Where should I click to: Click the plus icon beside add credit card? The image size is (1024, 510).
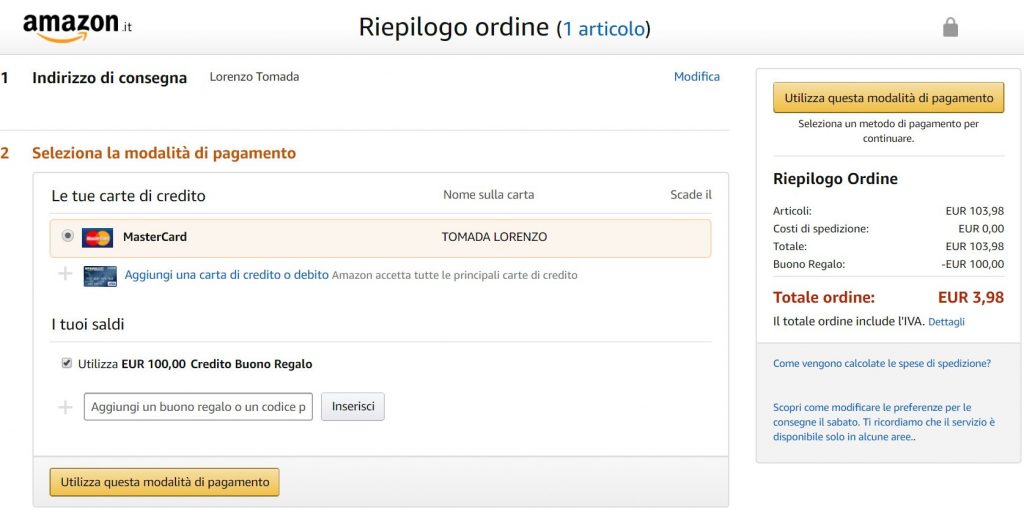pyautogui.click(x=65, y=274)
